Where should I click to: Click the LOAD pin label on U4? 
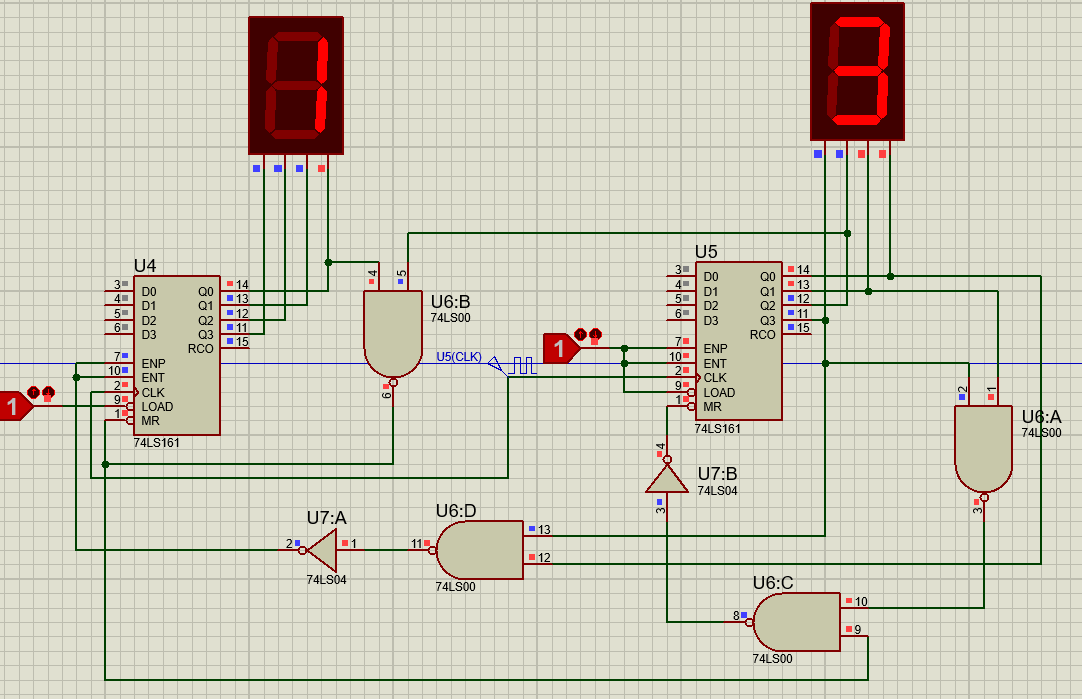tap(157, 407)
